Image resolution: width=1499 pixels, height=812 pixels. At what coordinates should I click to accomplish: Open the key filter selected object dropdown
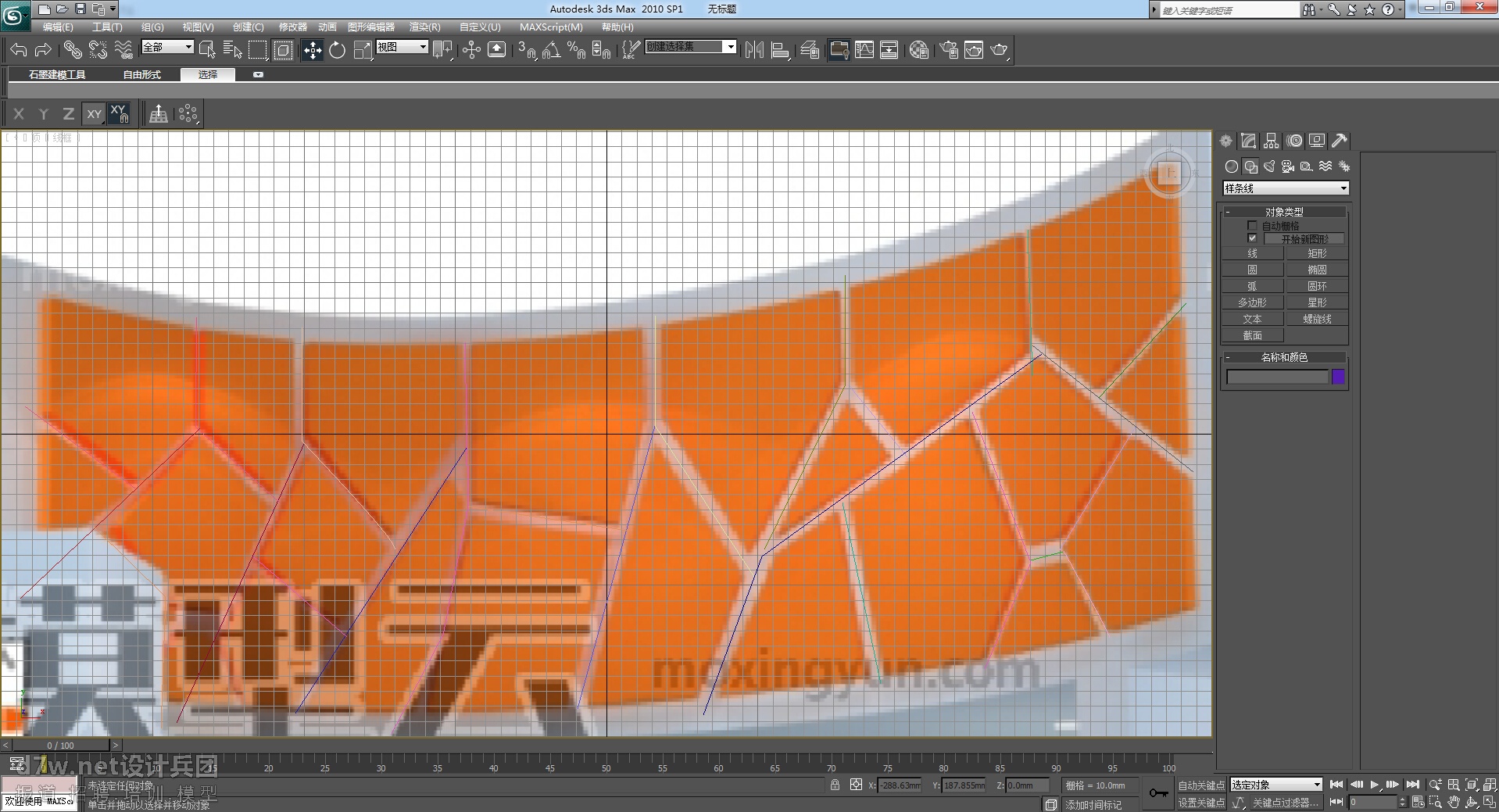click(1276, 785)
